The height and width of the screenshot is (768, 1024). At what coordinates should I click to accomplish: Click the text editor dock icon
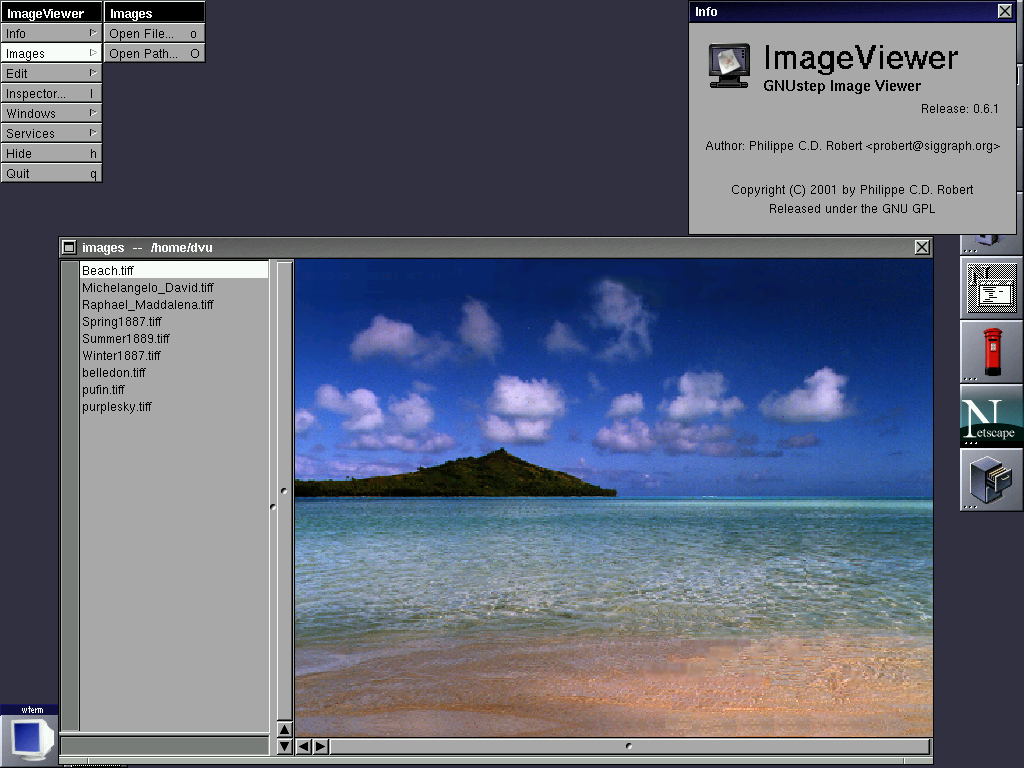(991, 289)
